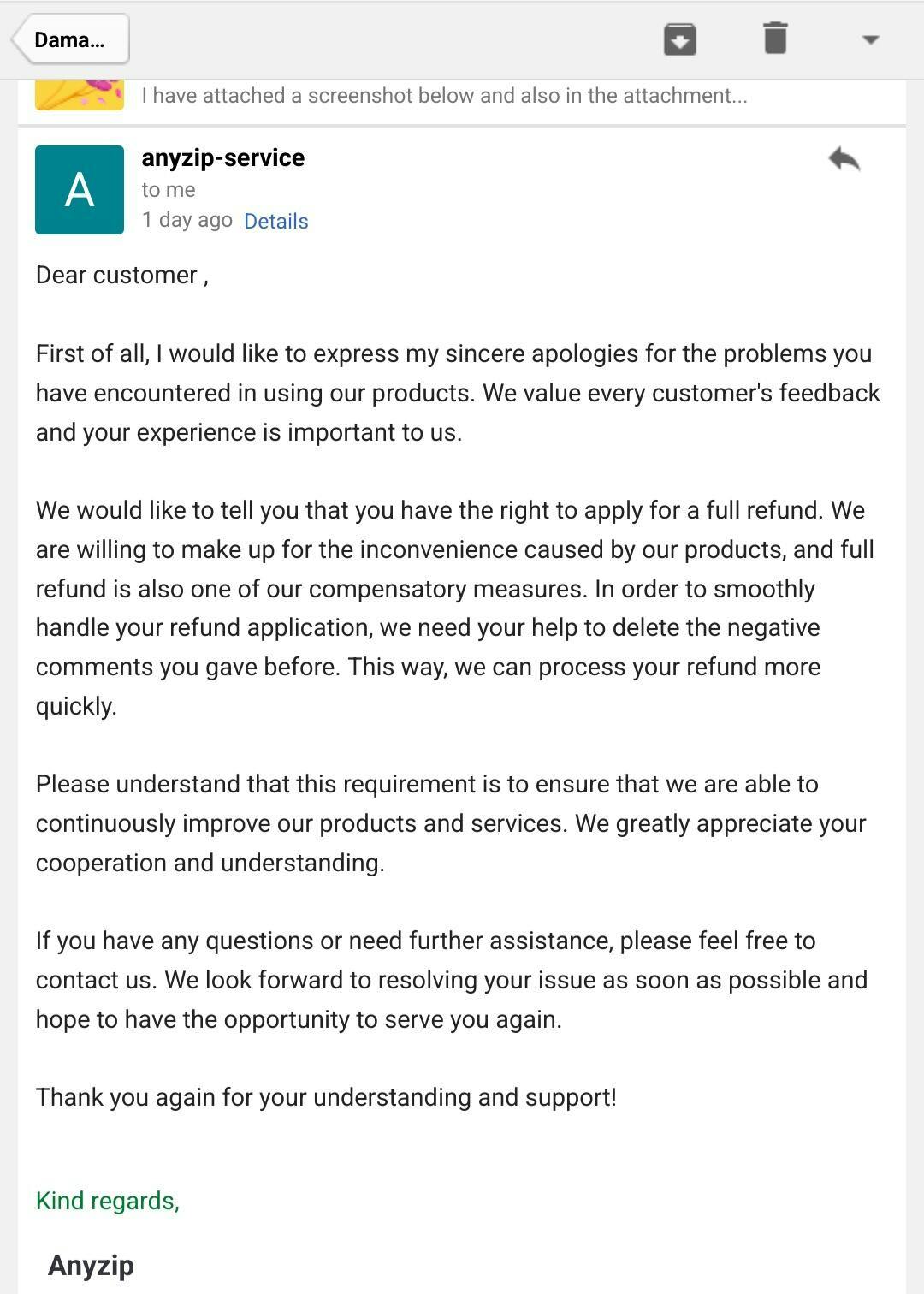Archive this email conversation

coord(679,39)
